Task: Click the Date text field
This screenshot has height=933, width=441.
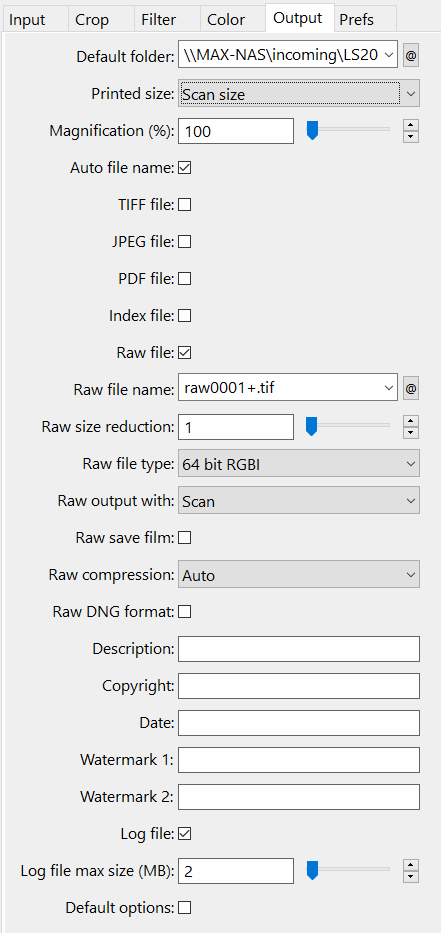Action: [x=299, y=723]
